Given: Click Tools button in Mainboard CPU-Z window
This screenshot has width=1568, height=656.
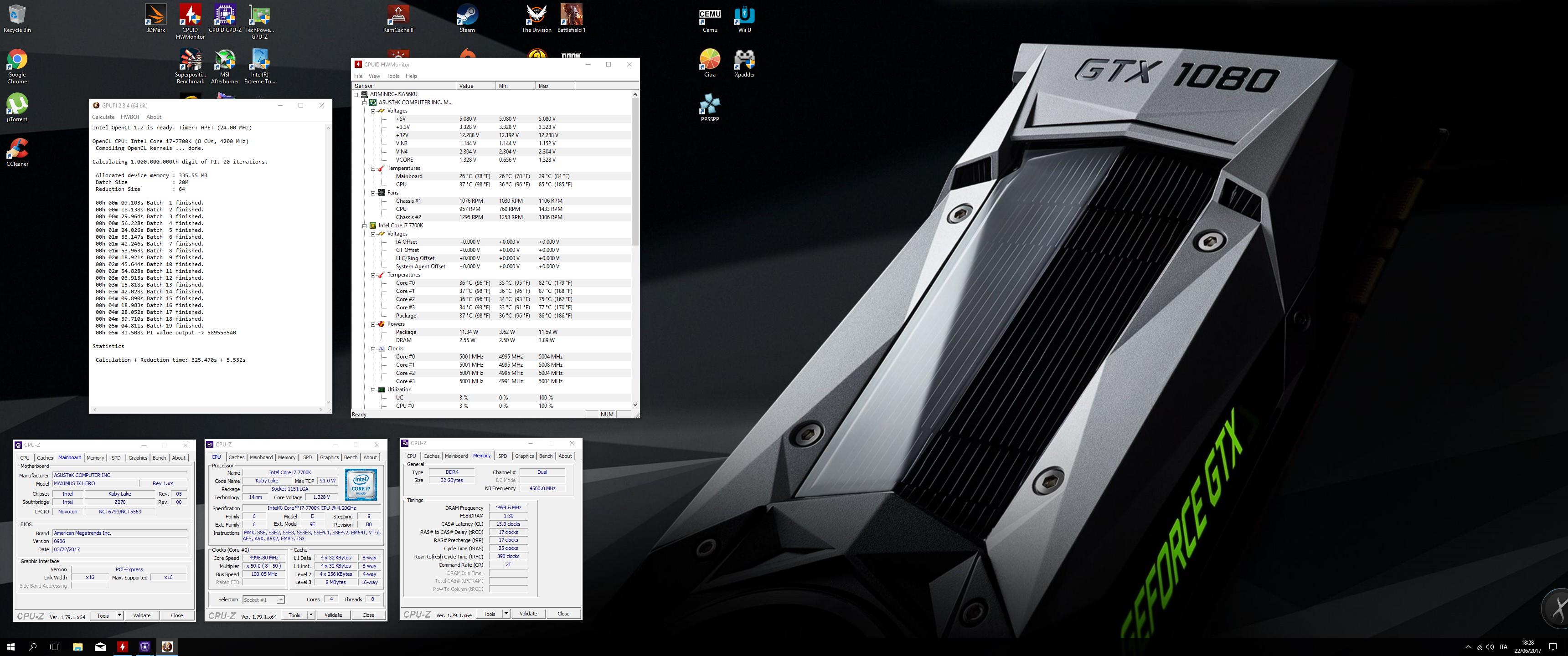Looking at the screenshot, I should [x=103, y=615].
